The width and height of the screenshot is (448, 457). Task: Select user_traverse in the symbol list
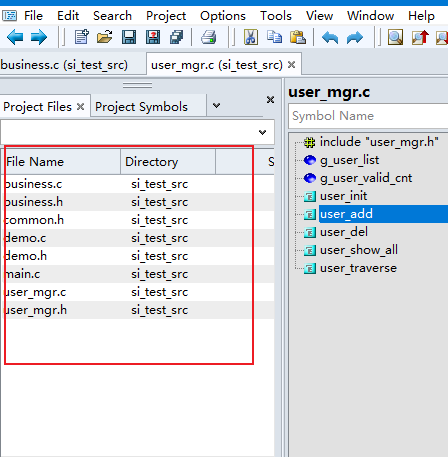358,268
